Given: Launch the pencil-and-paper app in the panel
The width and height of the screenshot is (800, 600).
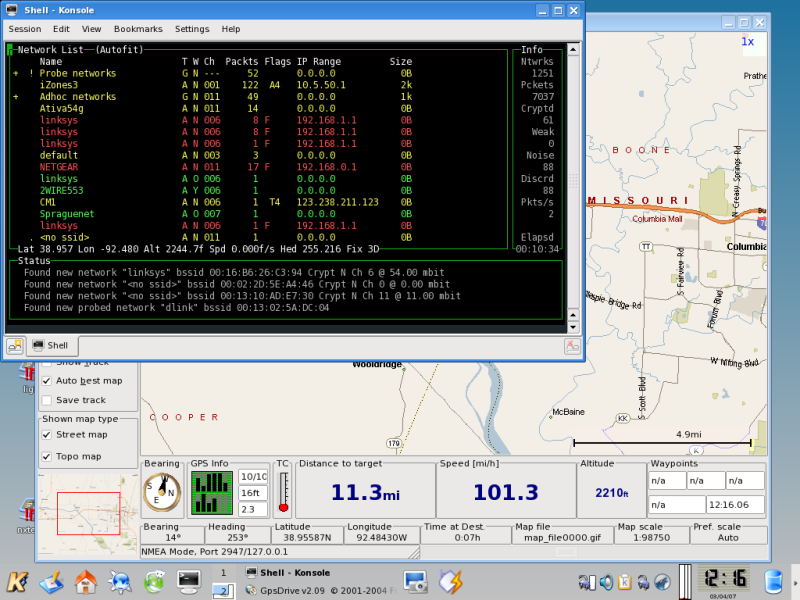Looking at the screenshot, I should [52, 582].
